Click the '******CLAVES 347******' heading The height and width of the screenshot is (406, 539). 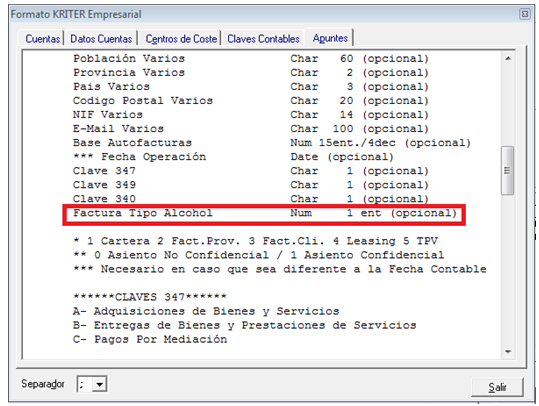(150, 297)
